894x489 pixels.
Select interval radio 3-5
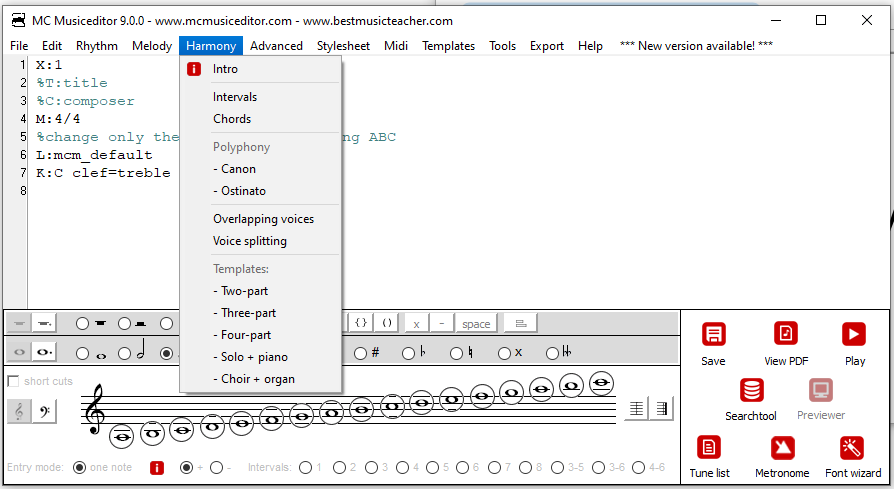tap(558, 467)
